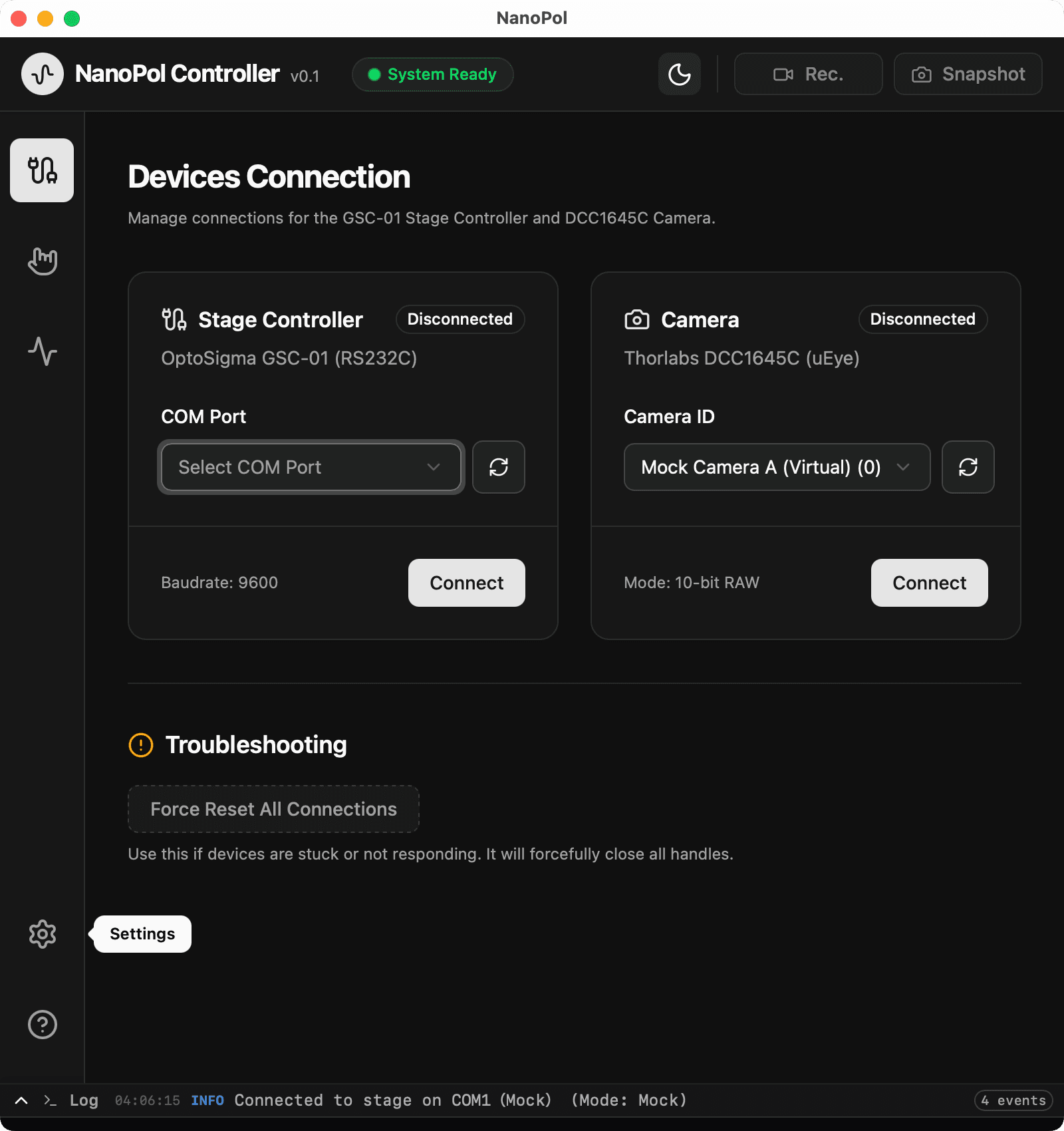Refresh the COM port list
The height and width of the screenshot is (1131, 1064).
498,467
